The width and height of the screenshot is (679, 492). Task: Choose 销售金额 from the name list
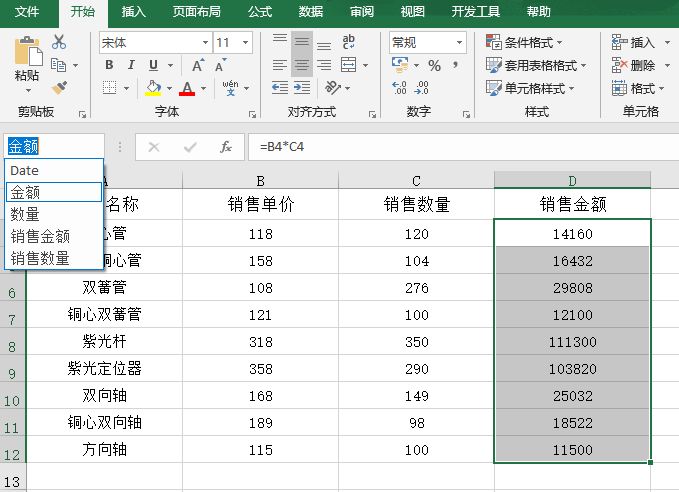coord(40,236)
